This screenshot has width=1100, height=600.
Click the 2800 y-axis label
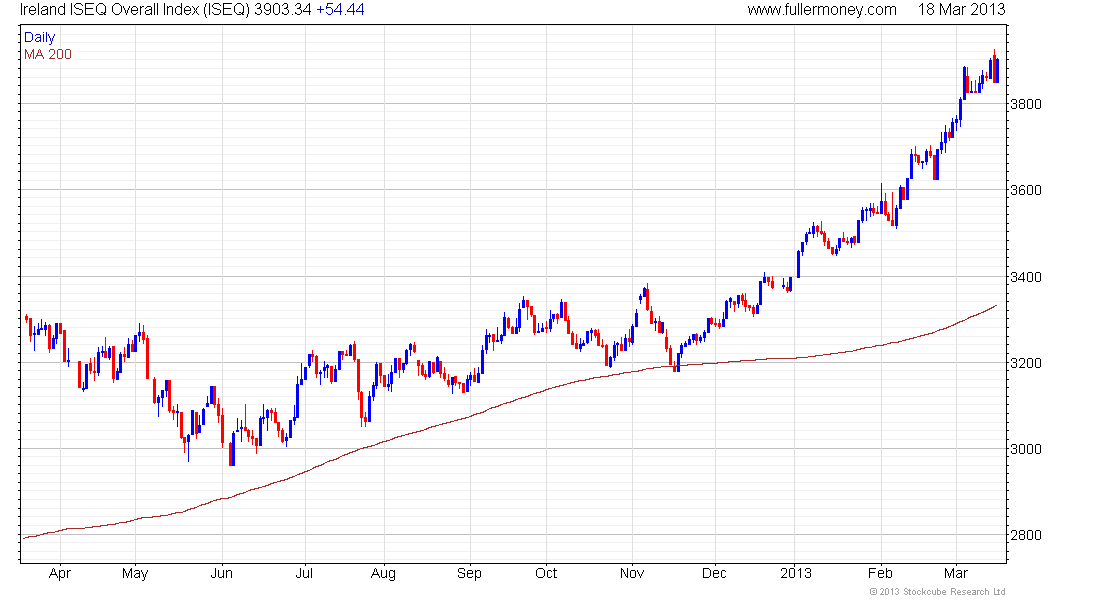(x=1026, y=535)
